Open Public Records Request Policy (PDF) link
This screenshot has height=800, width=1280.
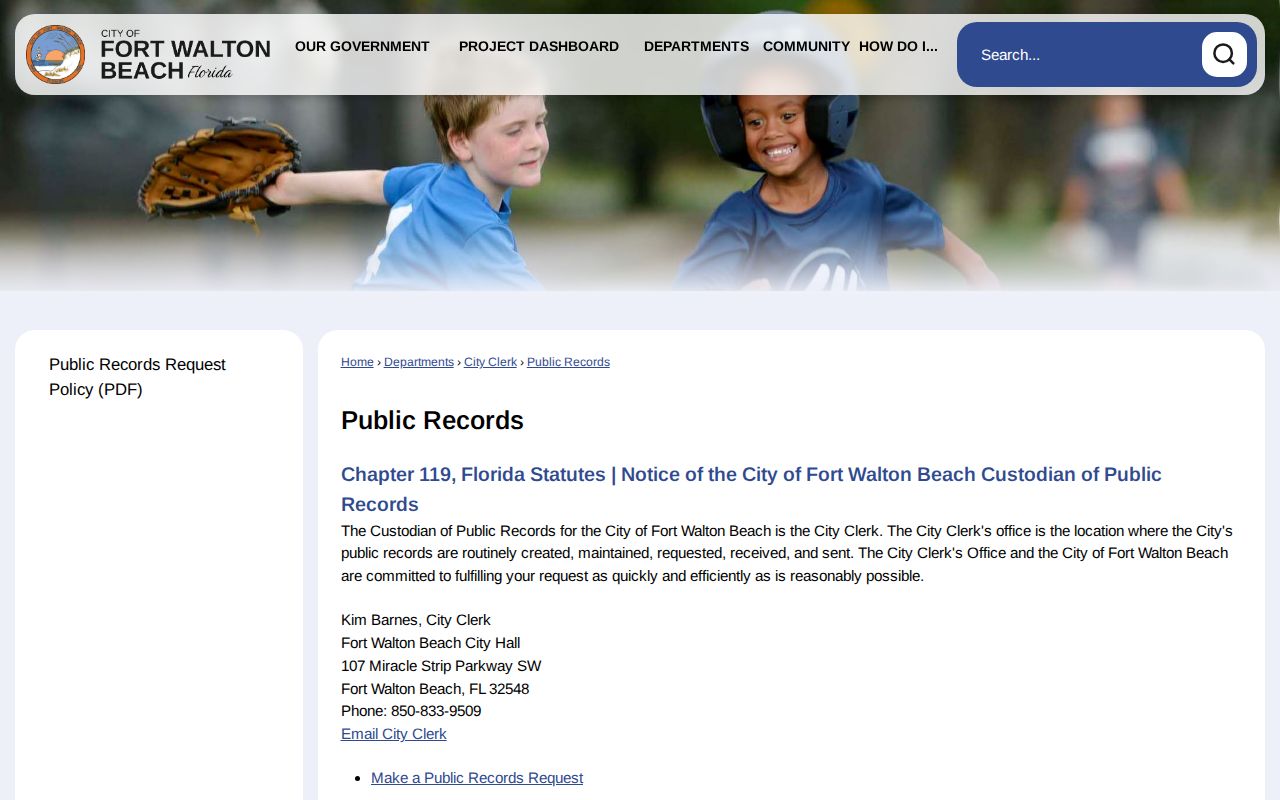click(x=137, y=377)
